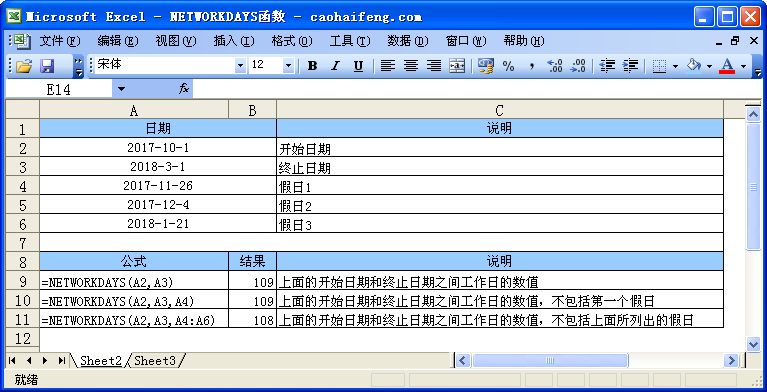767x392 pixels.
Task: Open the 编辑 menu
Action: [x=117, y=41]
